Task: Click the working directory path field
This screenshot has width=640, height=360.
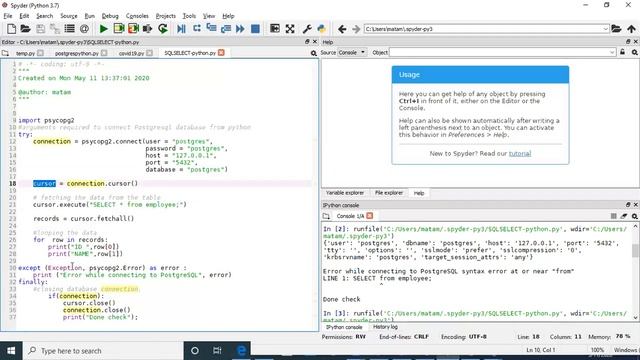Action: 483,29
